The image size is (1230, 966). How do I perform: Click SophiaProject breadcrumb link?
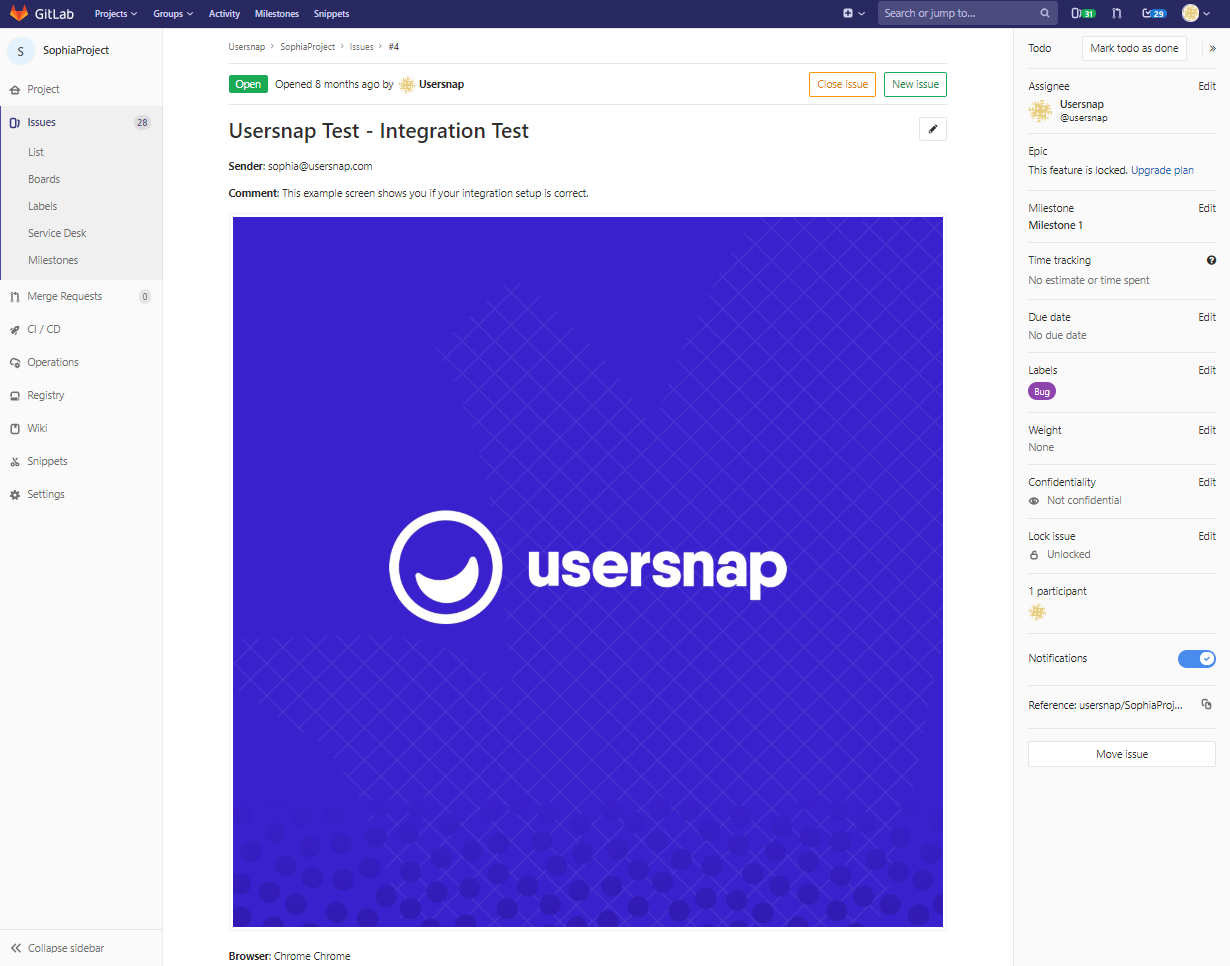click(308, 47)
